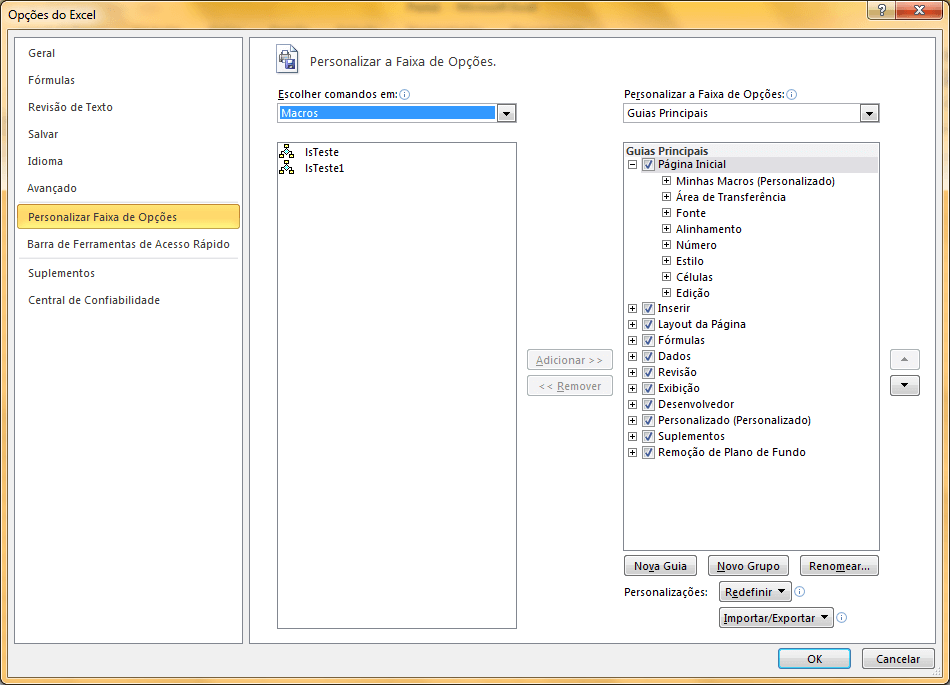Open the Escolher comandos em dropdown
The image size is (950, 685).
point(506,114)
